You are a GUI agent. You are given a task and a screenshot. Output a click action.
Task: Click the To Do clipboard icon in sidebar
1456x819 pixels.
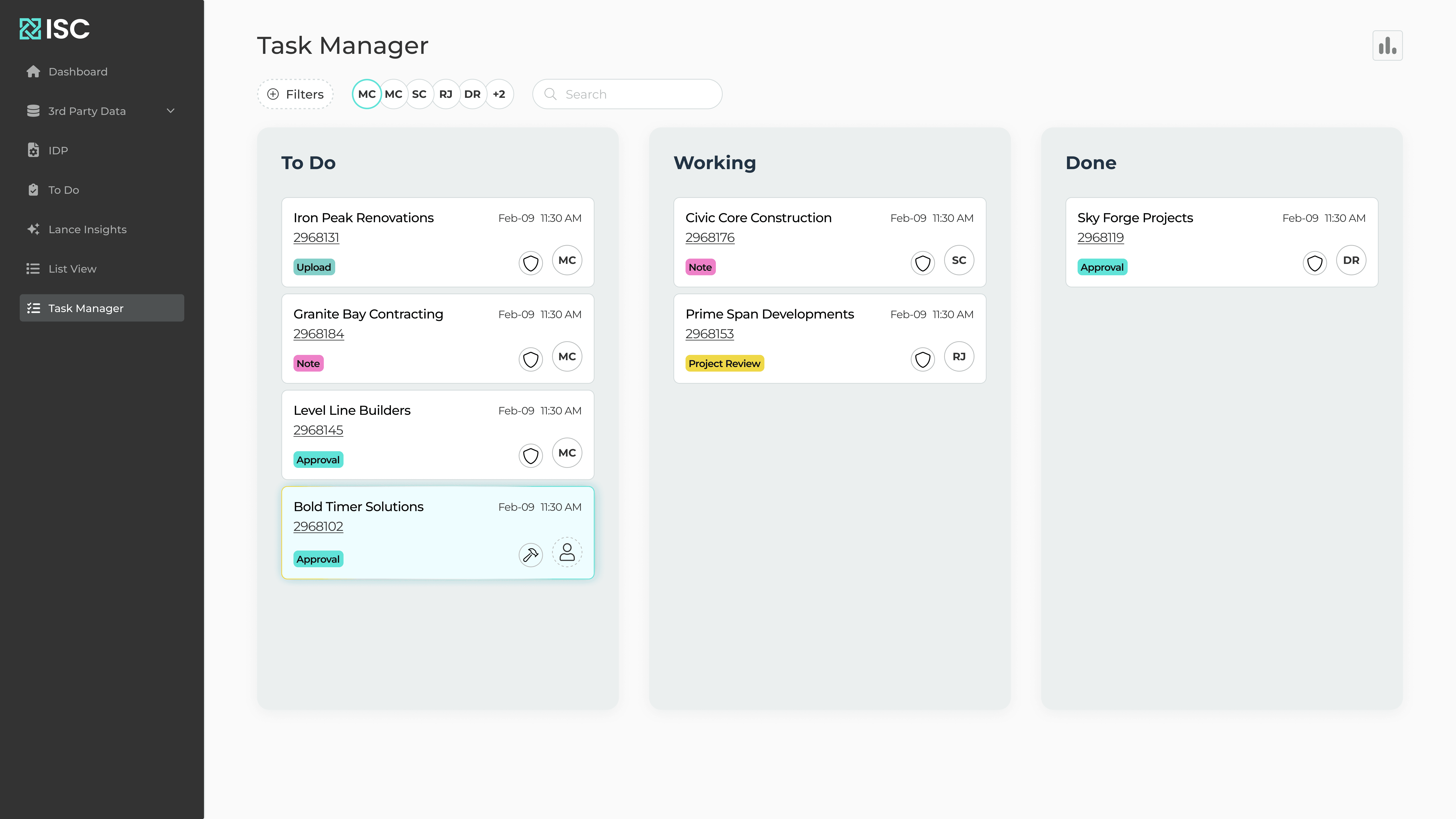pyautogui.click(x=33, y=190)
